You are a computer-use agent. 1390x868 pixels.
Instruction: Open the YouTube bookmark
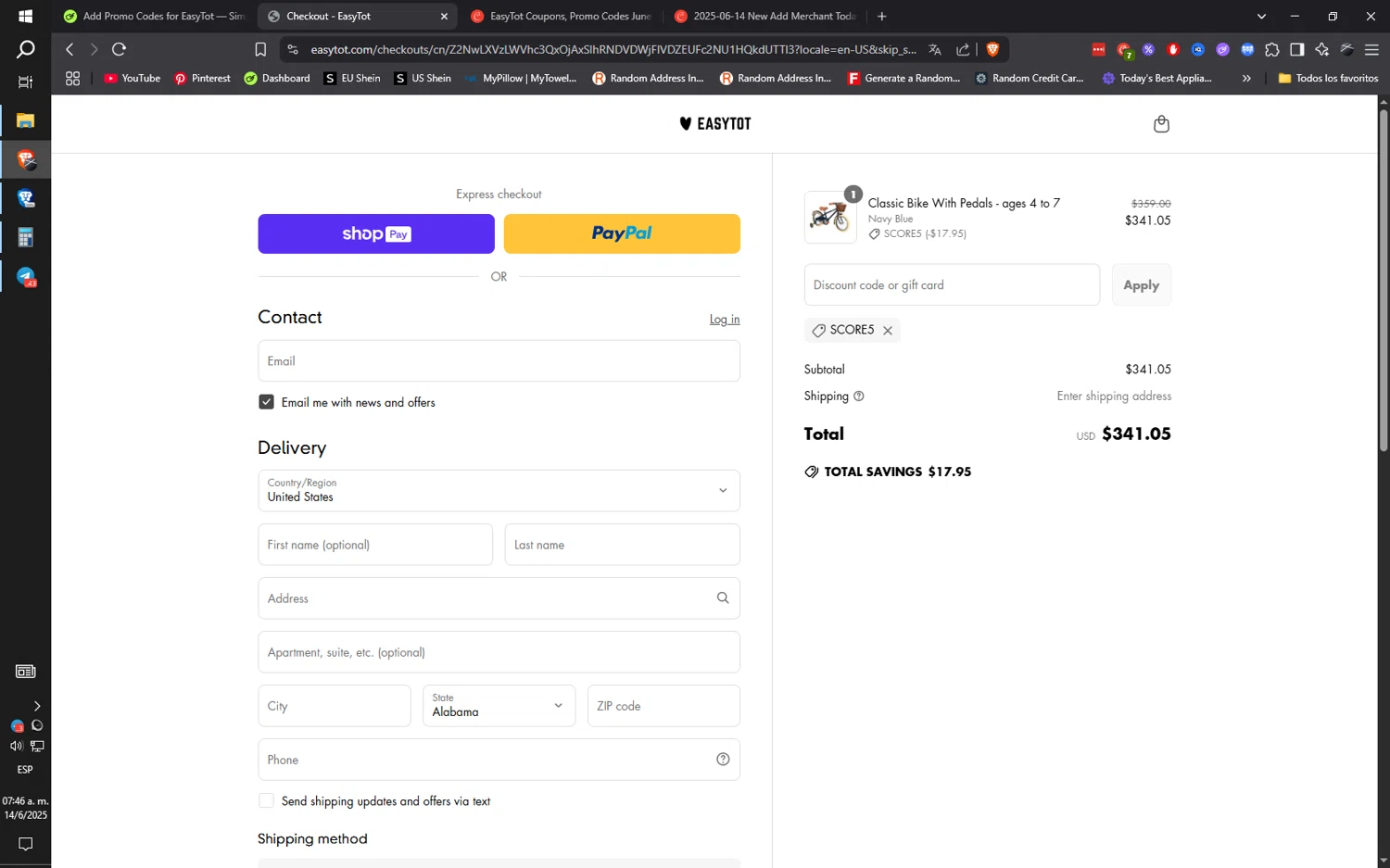click(132, 79)
